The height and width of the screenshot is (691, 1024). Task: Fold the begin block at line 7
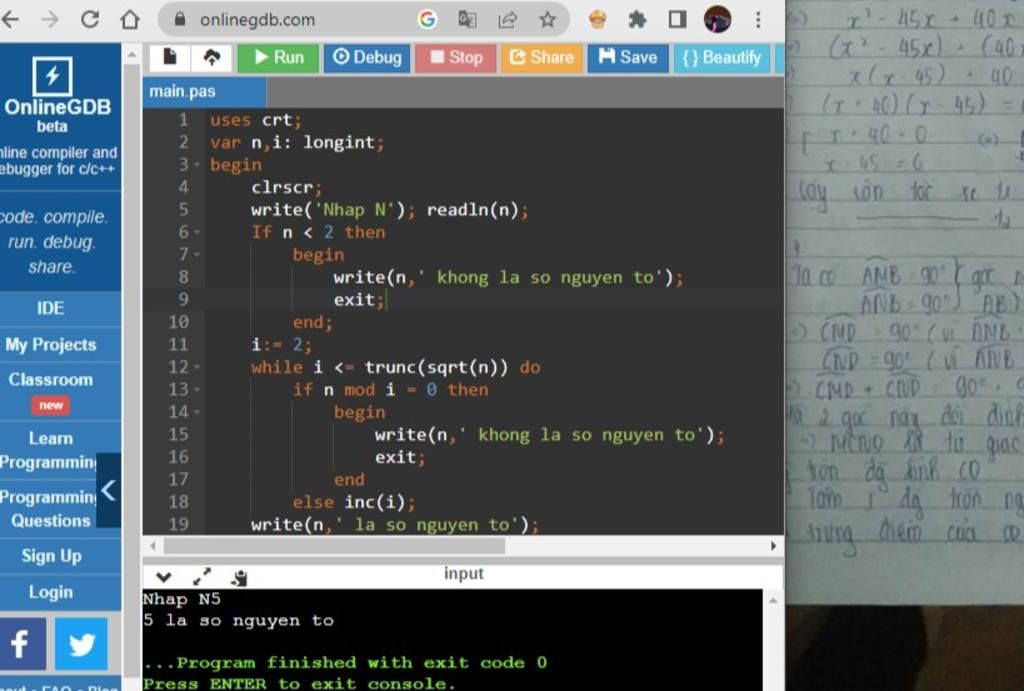coord(197,255)
